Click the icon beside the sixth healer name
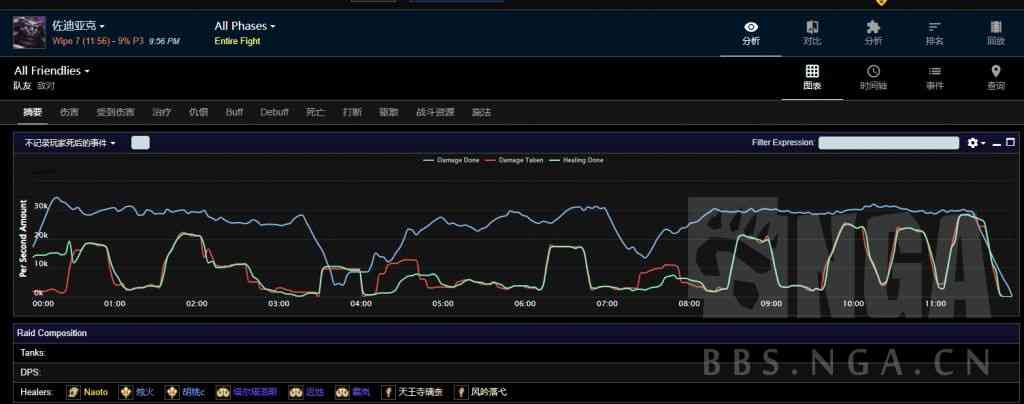Viewport: 1024px width, 404px height. point(342,392)
